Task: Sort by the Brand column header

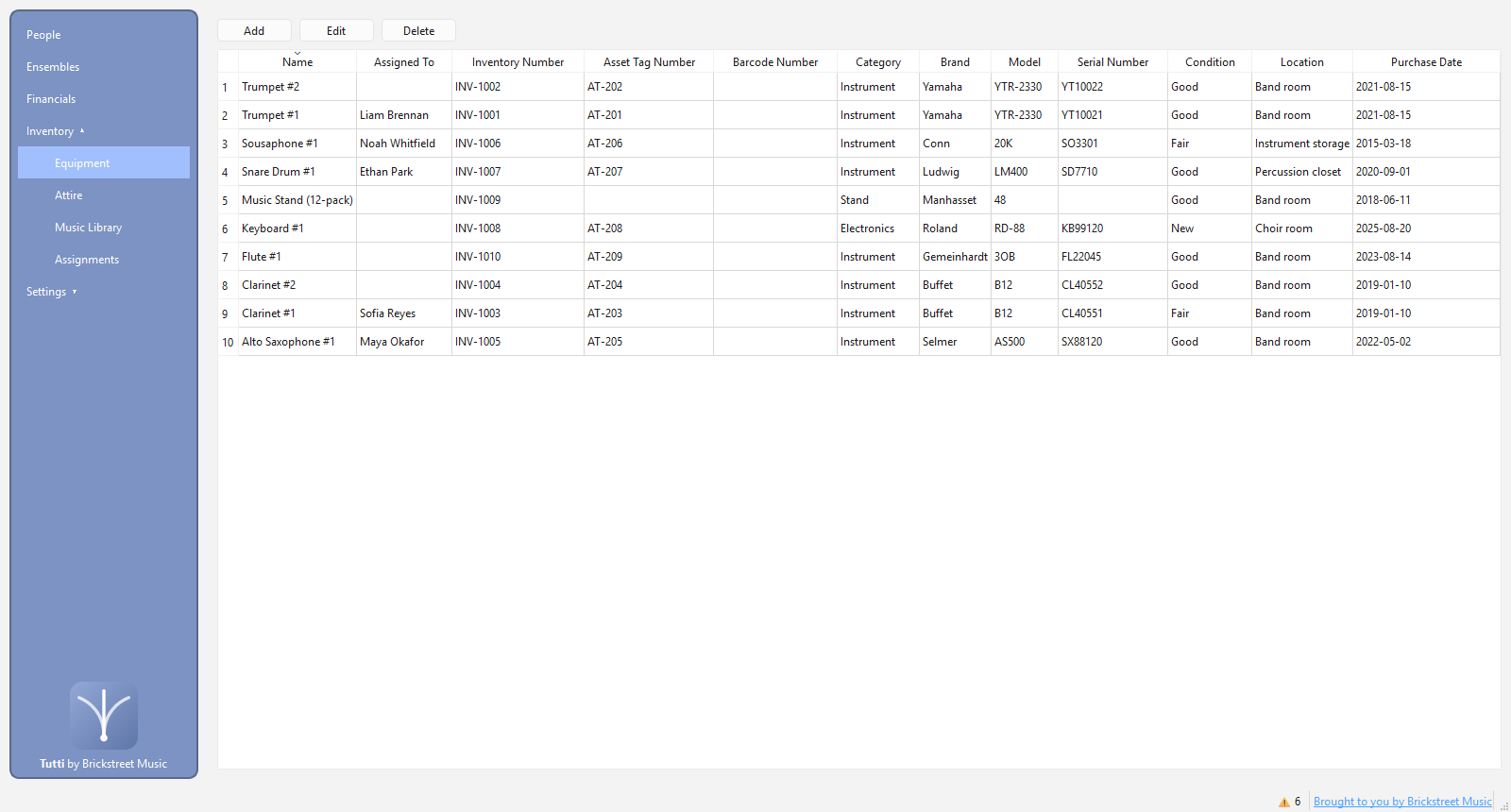Action: (x=955, y=62)
